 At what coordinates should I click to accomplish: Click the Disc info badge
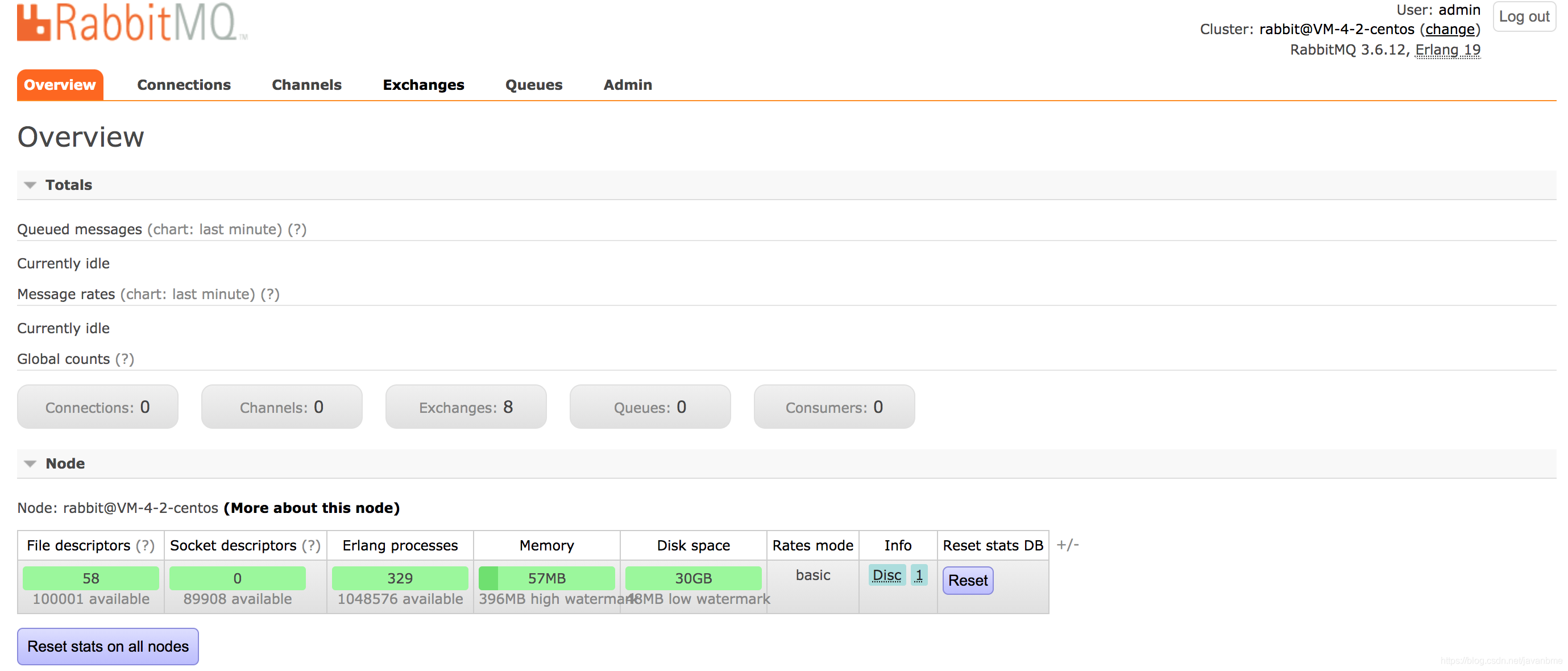pyautogui.click(x=886, y=575)
